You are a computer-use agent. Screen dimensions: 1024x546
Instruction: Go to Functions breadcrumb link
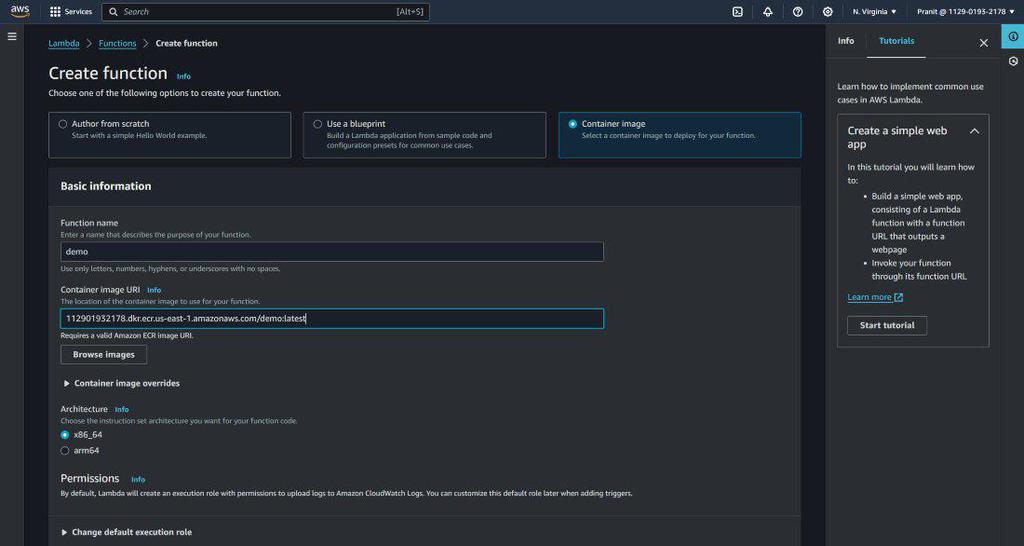pos(118,43)
